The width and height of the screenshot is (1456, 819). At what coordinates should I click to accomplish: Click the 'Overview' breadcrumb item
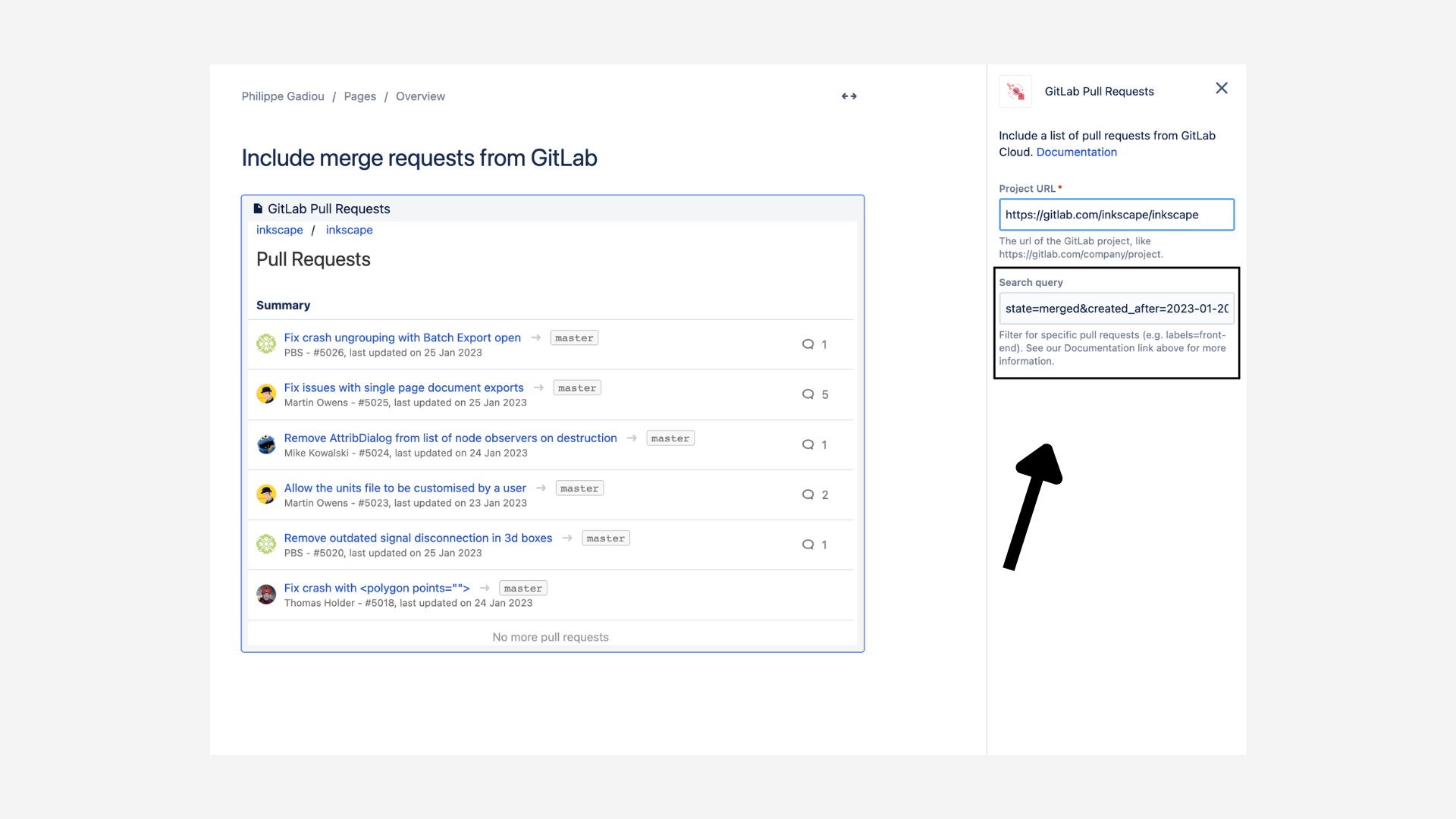coord(420,96)
